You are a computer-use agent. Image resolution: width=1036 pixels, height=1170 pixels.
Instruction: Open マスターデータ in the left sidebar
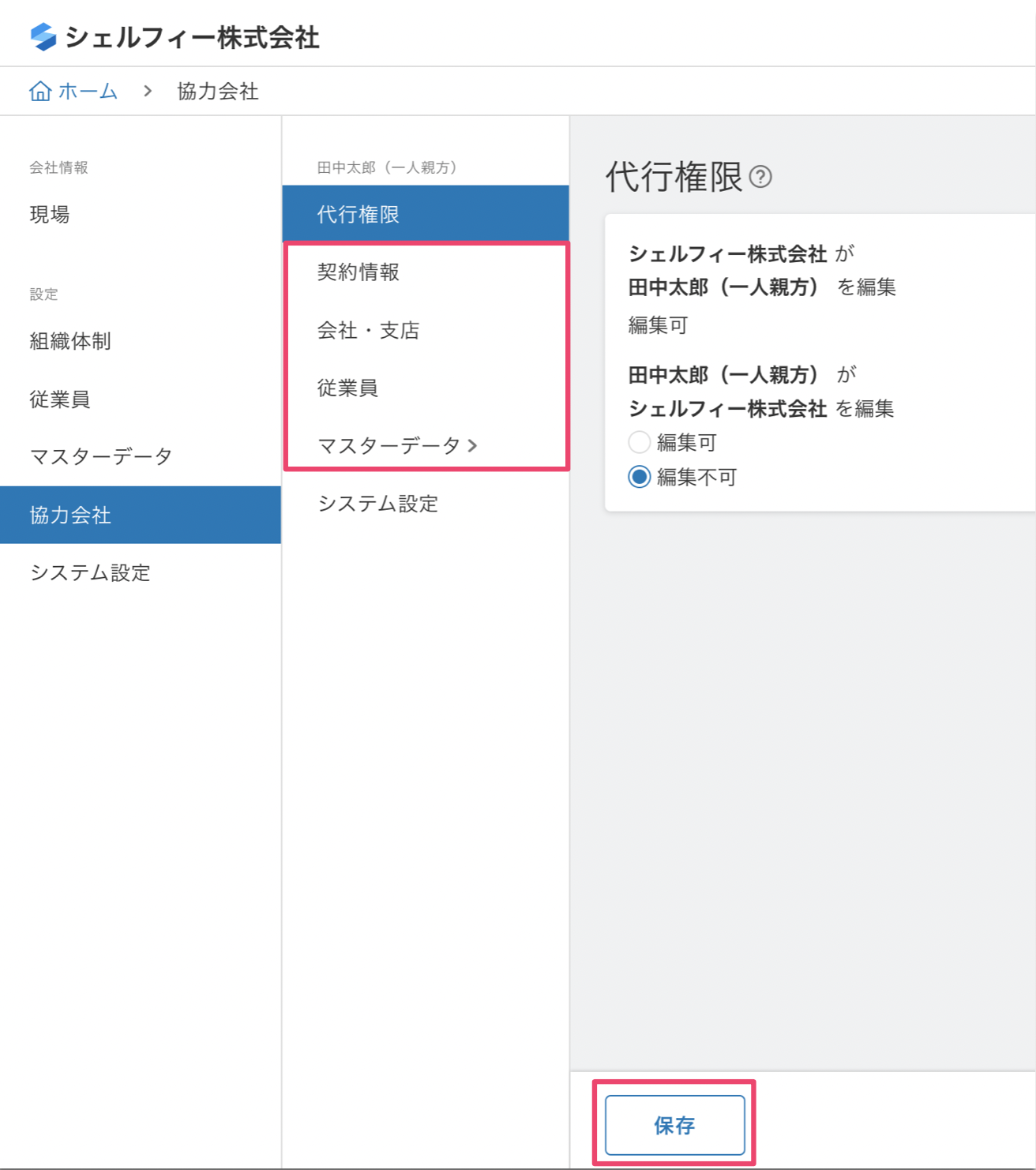coord(101,456)
